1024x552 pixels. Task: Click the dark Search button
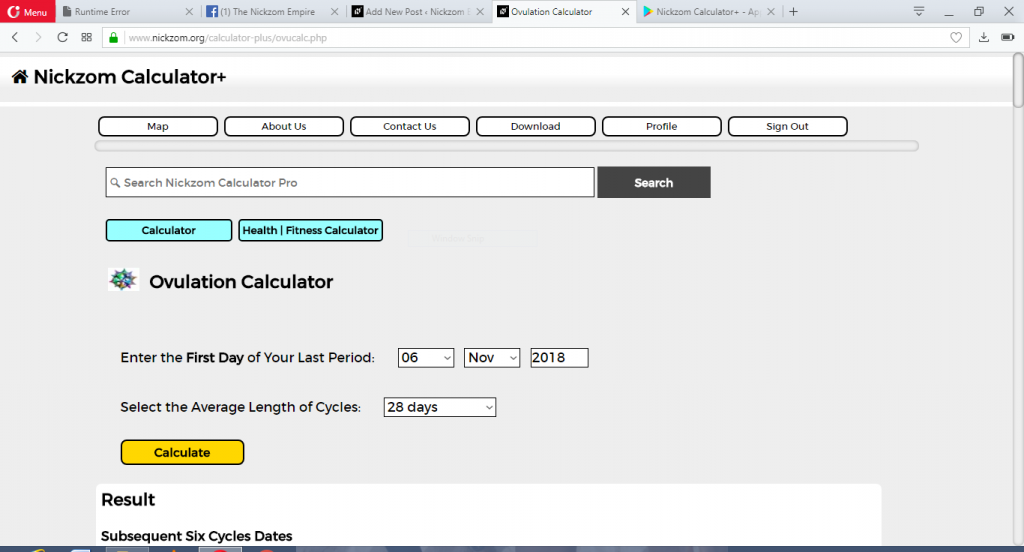coord(654,182)
